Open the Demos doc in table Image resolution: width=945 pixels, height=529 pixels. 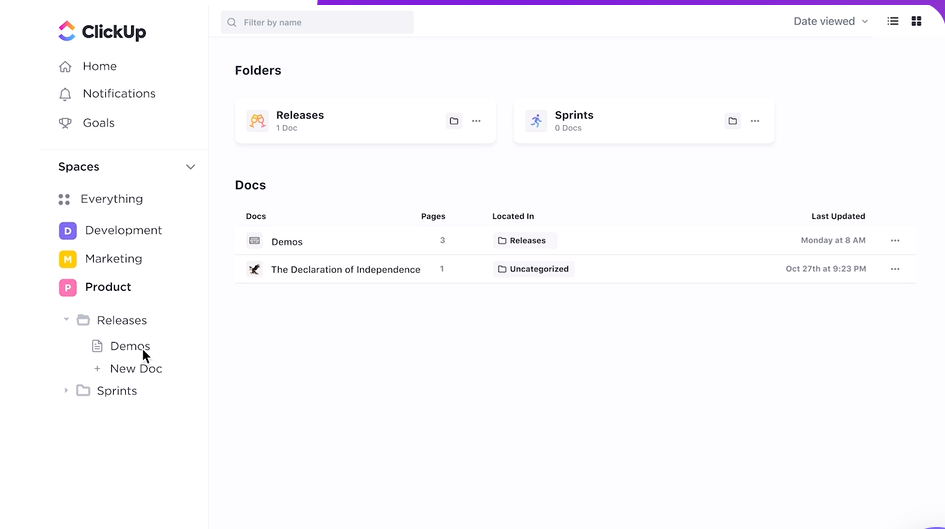[x=287, y=242]
